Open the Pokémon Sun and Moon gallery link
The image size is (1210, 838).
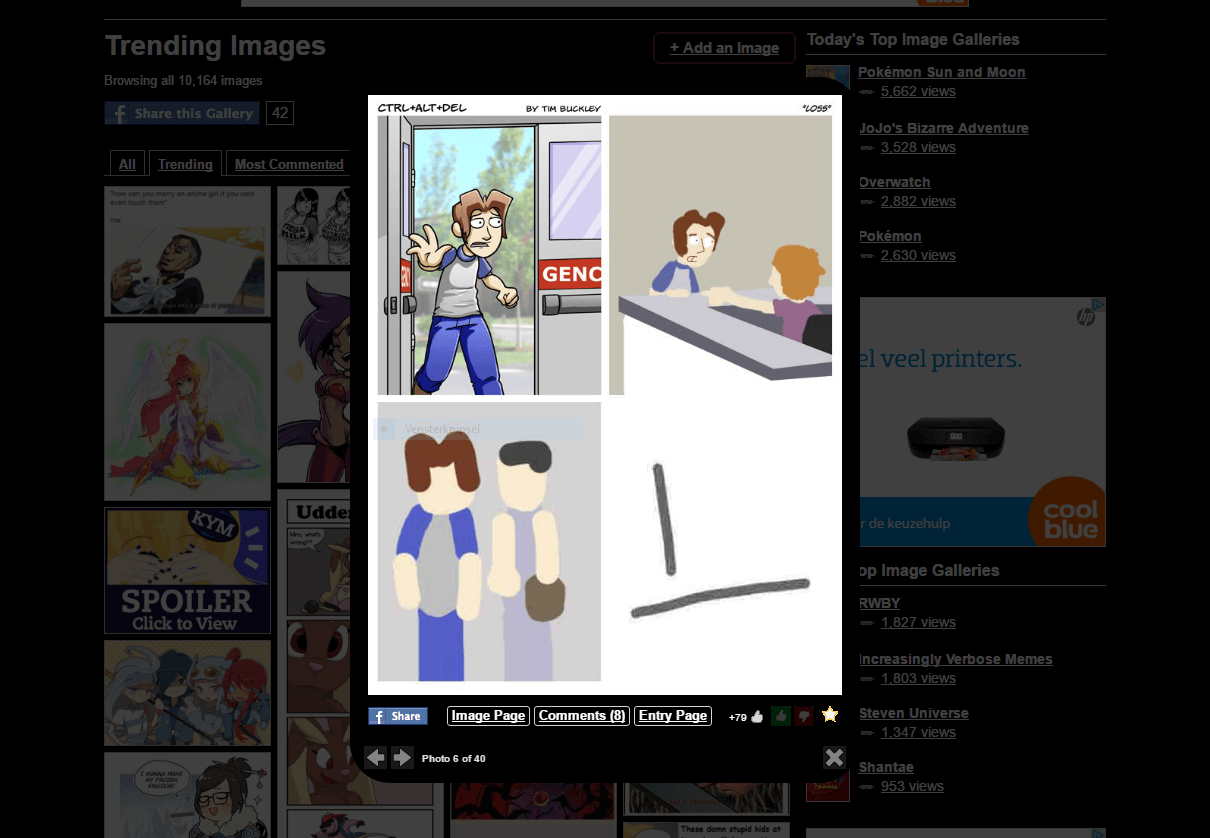coord(941,72)
